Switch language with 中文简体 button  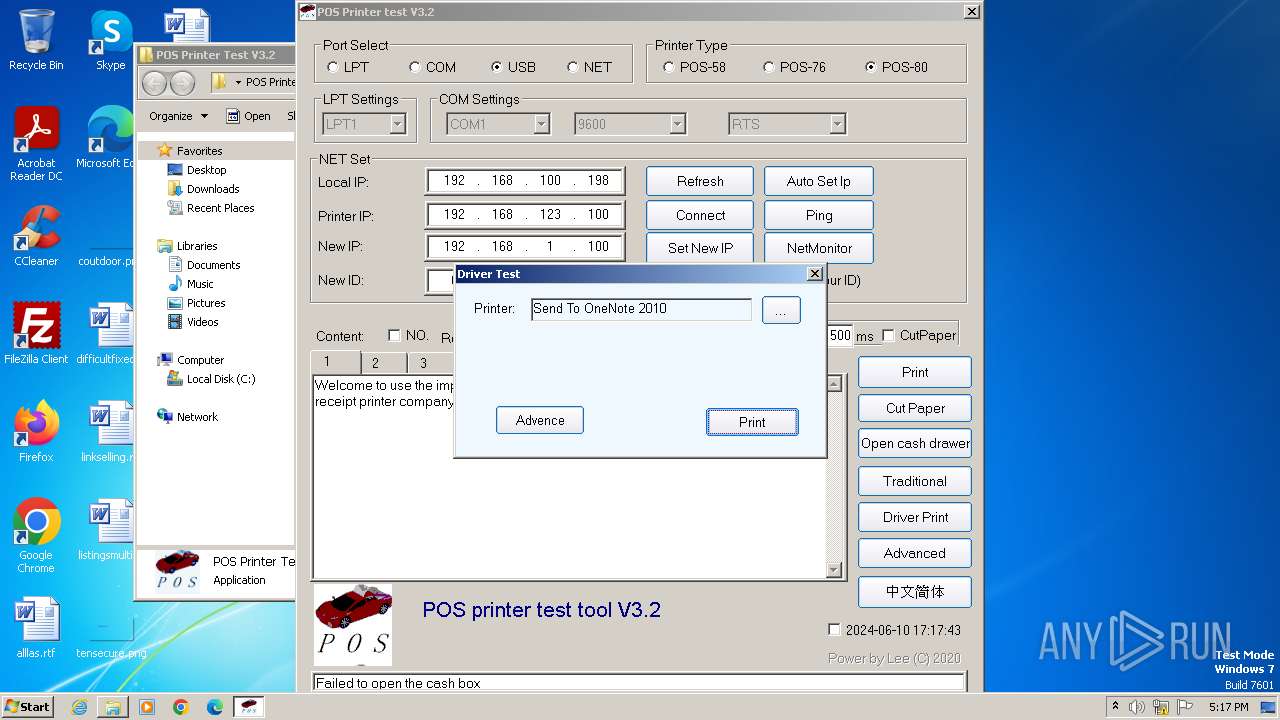click(914, 591)
